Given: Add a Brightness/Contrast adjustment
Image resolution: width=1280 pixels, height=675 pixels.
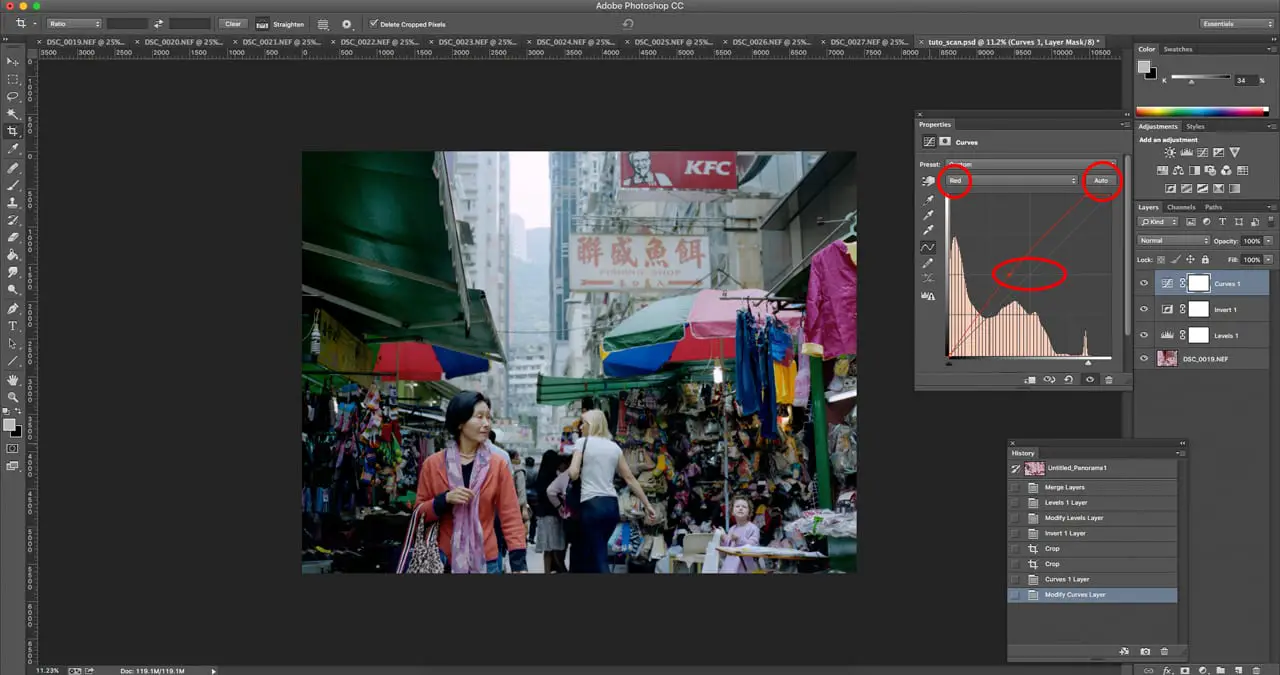Looking at the screenshot, I should coord(1171,153).
